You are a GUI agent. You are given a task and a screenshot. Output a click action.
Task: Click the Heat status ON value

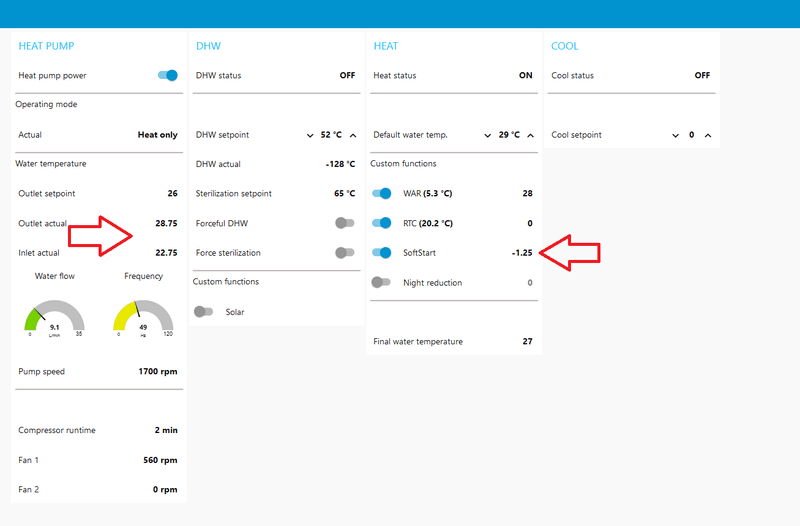click(x=526, y=76)
